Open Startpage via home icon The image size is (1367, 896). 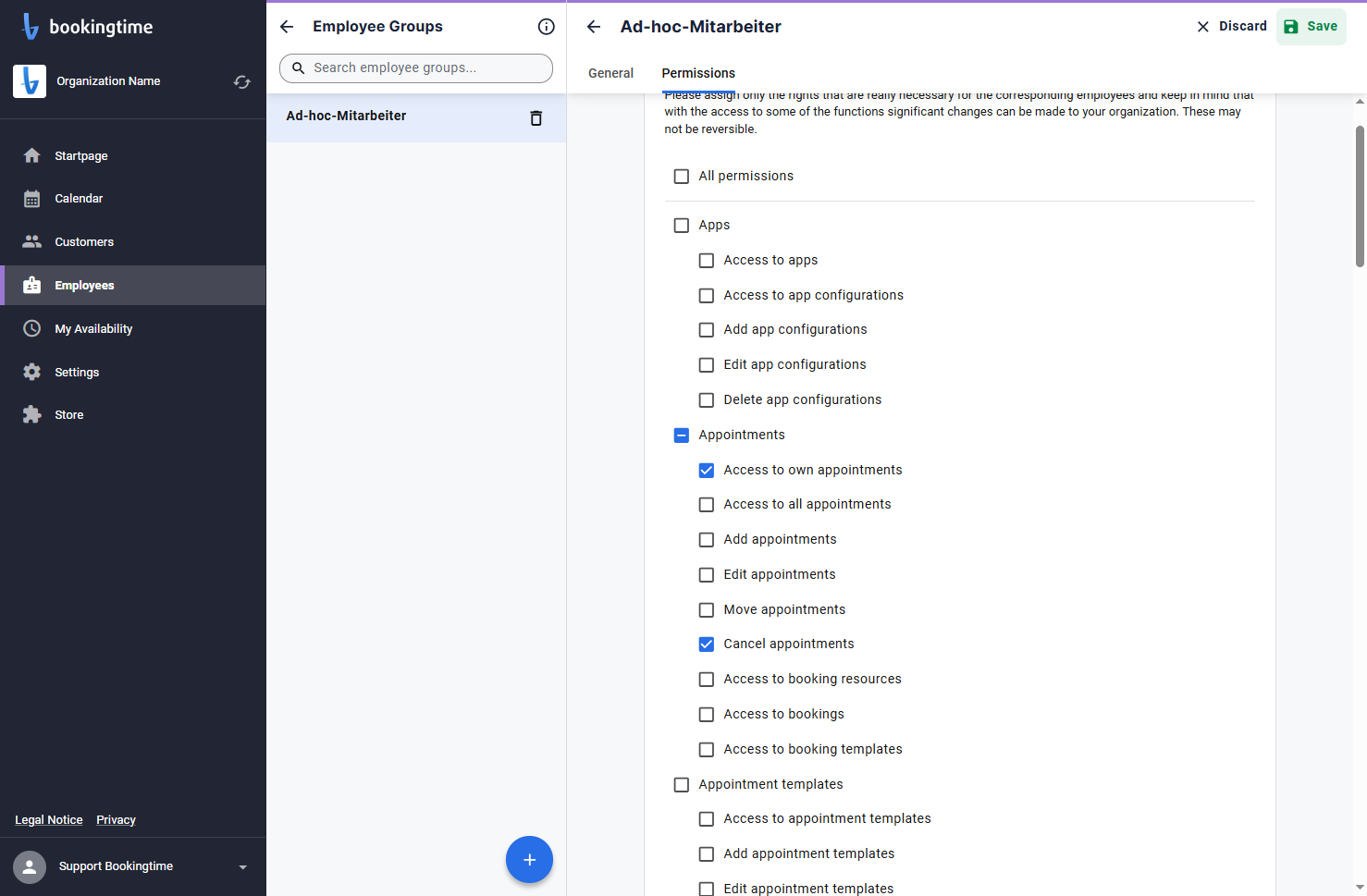tap(32, 155)
